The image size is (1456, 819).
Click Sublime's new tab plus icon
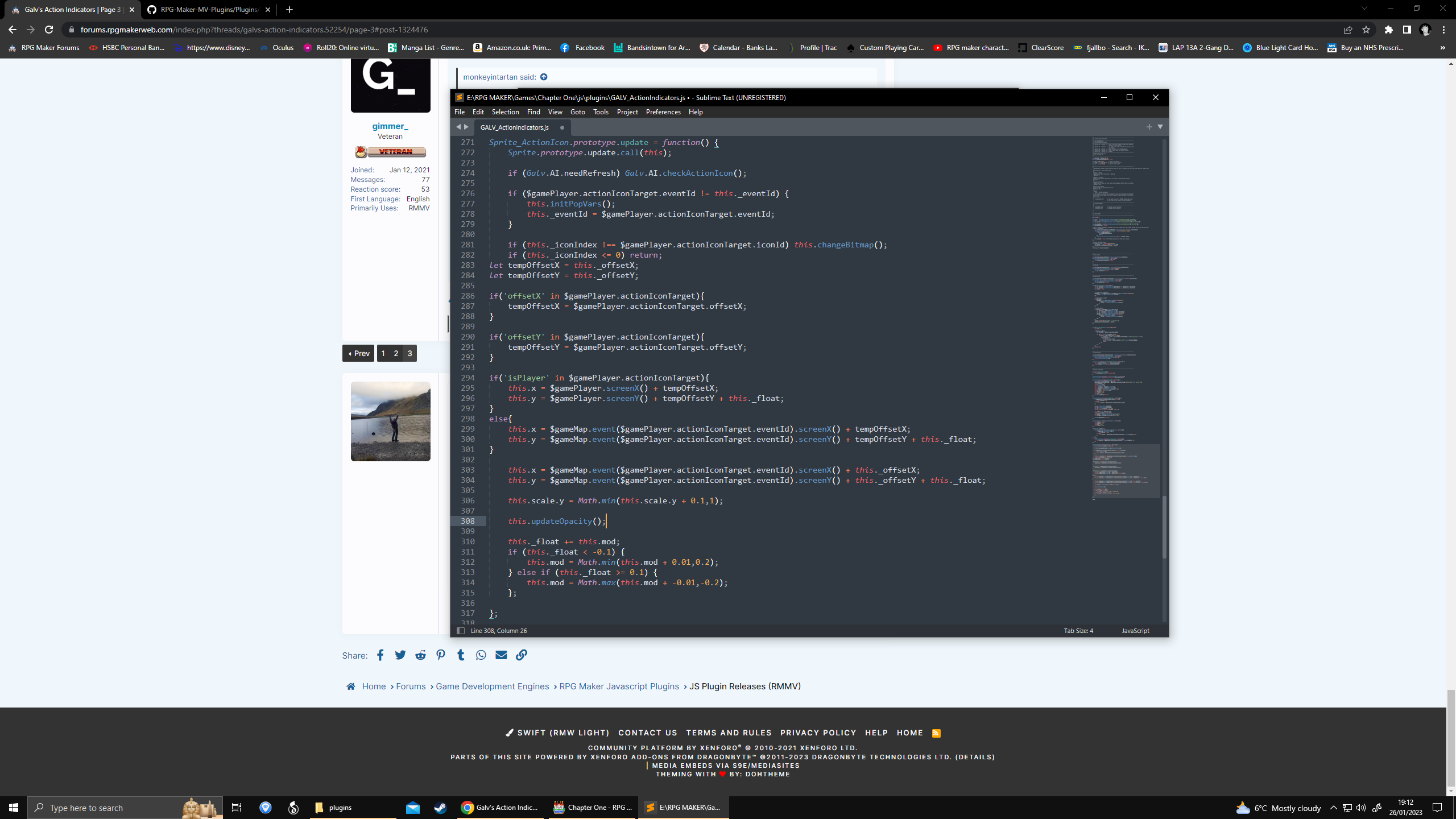(x=1149, y=127)
